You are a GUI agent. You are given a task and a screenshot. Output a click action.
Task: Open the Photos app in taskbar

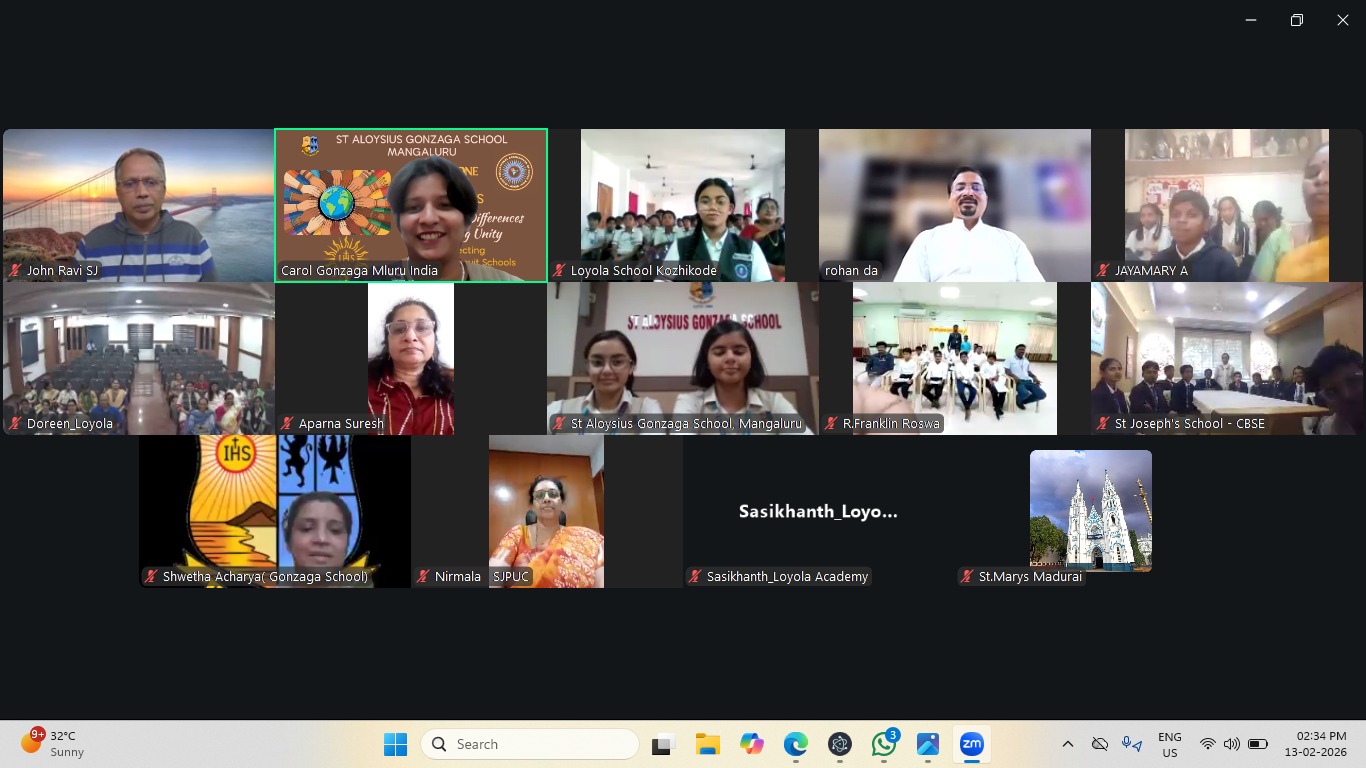click(928, 744)
